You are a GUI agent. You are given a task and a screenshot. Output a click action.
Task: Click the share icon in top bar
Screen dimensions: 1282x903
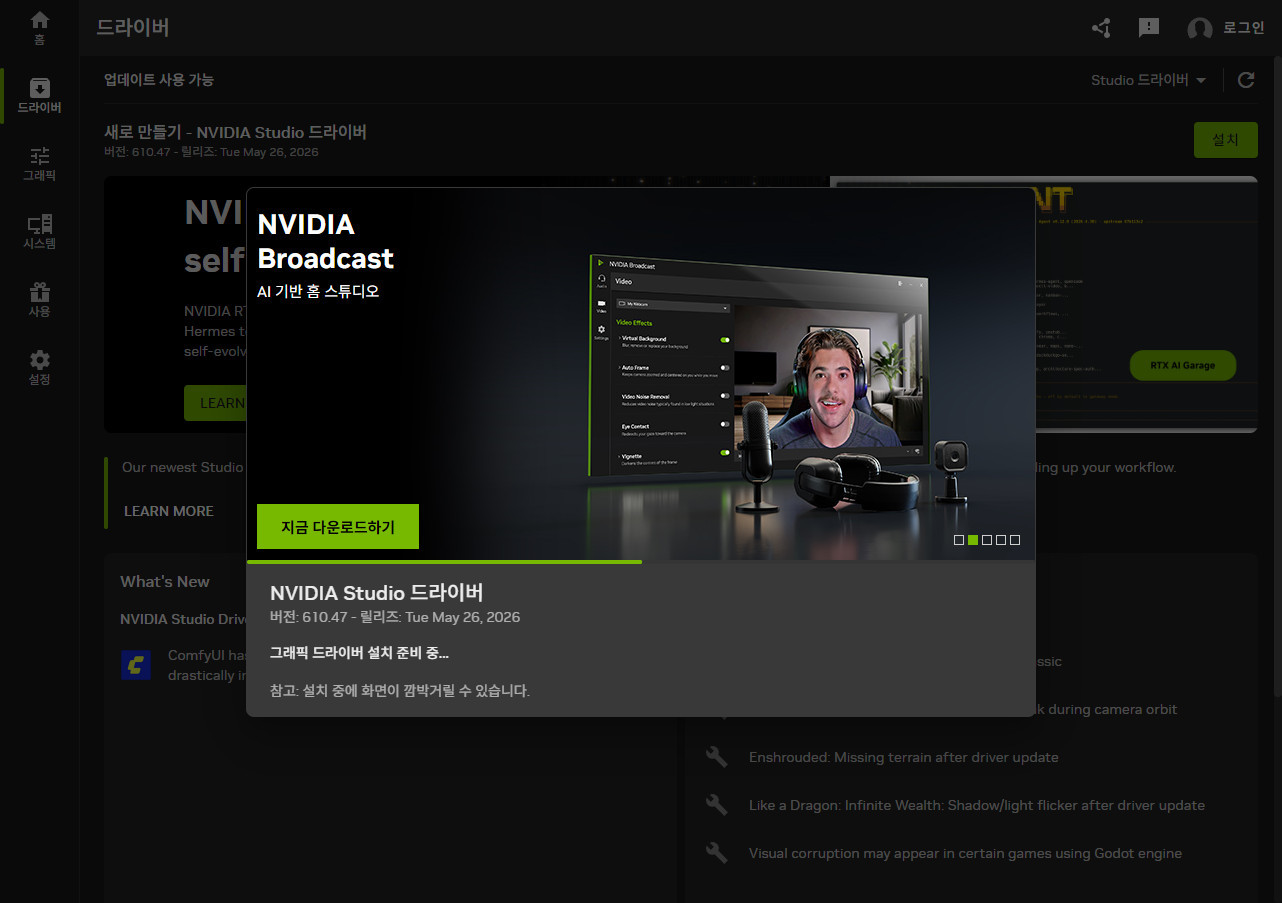[1101, 28]
